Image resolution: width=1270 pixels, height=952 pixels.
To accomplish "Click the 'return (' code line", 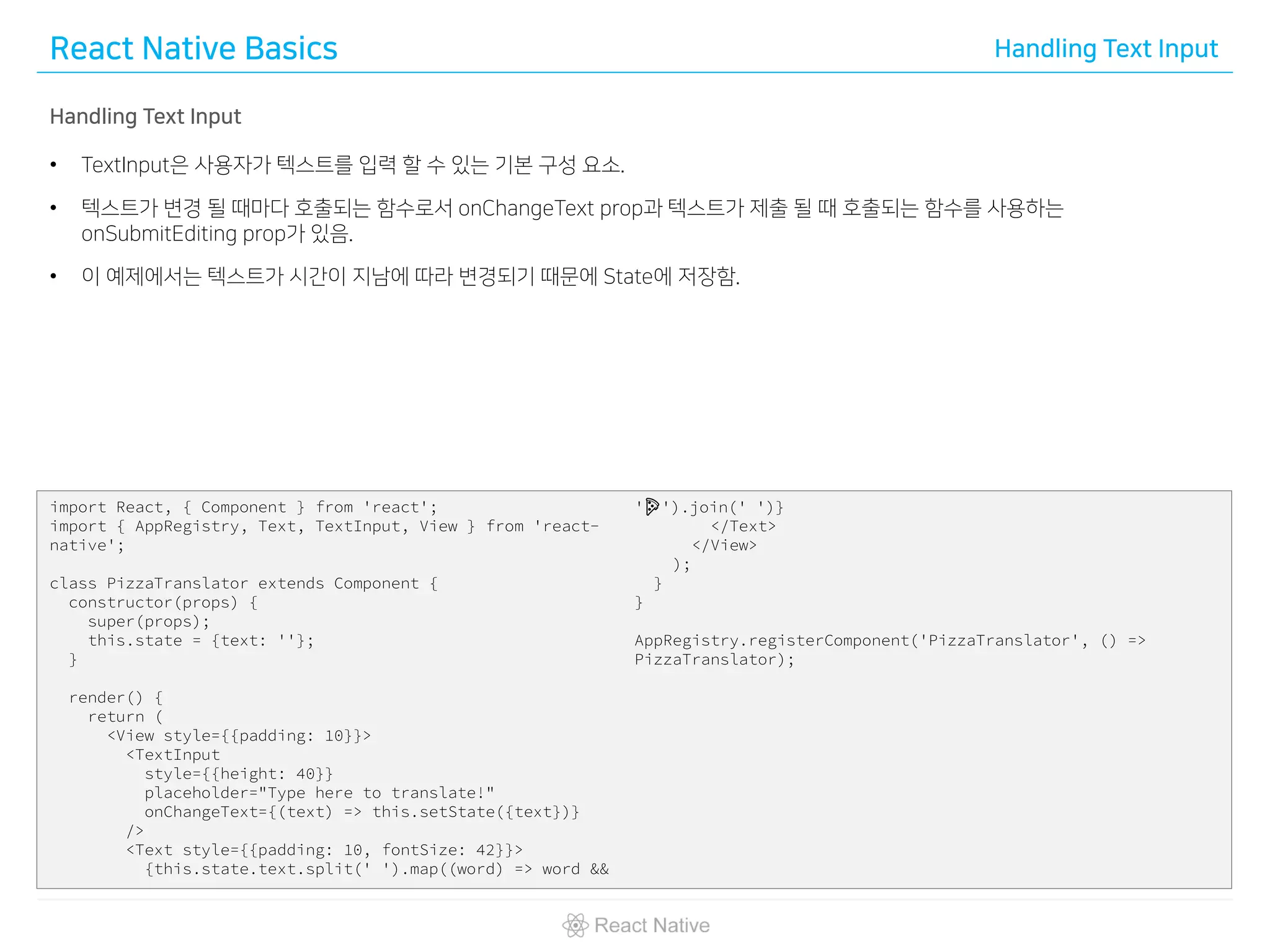I will [125, 717].
